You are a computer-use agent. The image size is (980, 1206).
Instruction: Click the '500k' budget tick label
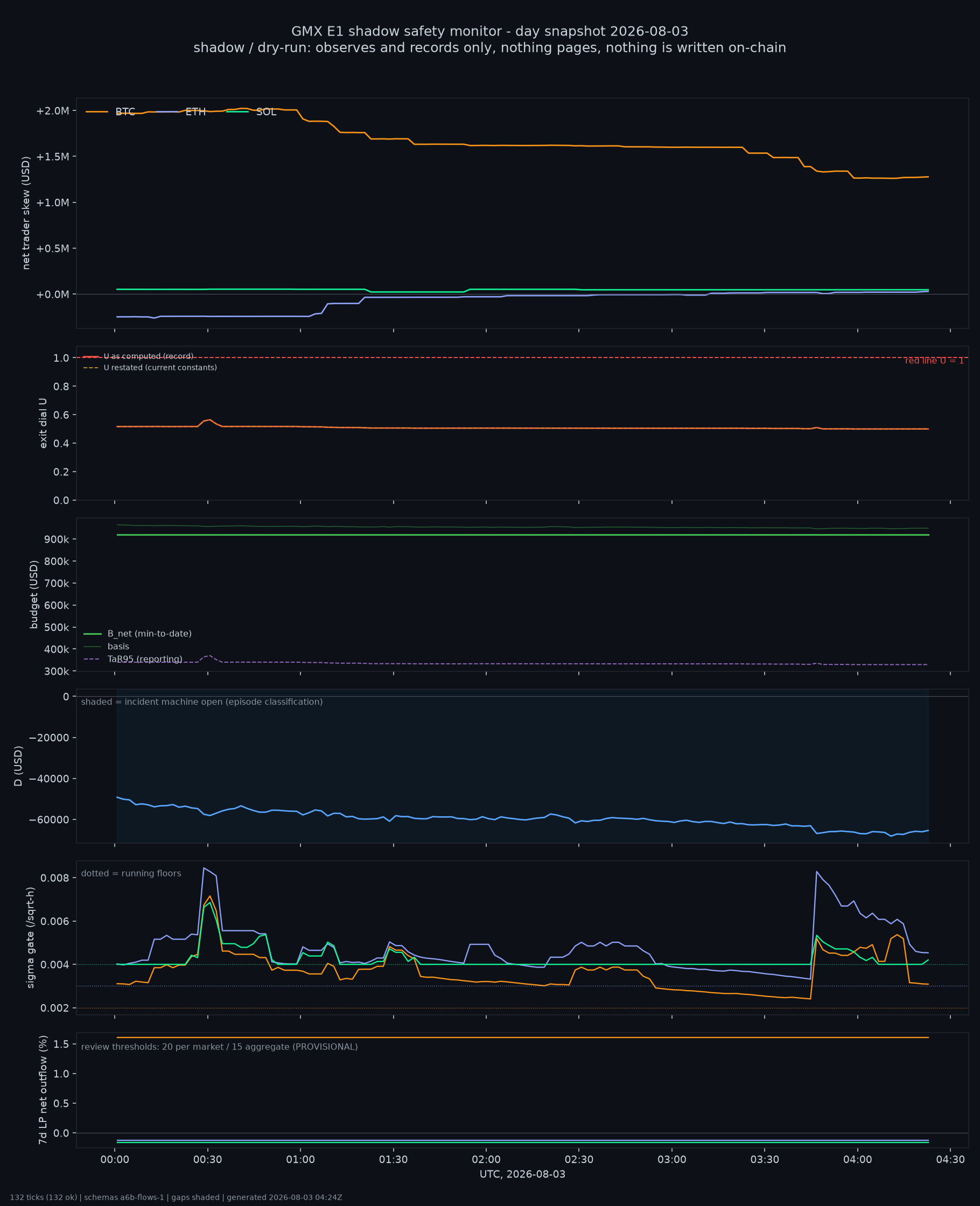pos(57,628)
